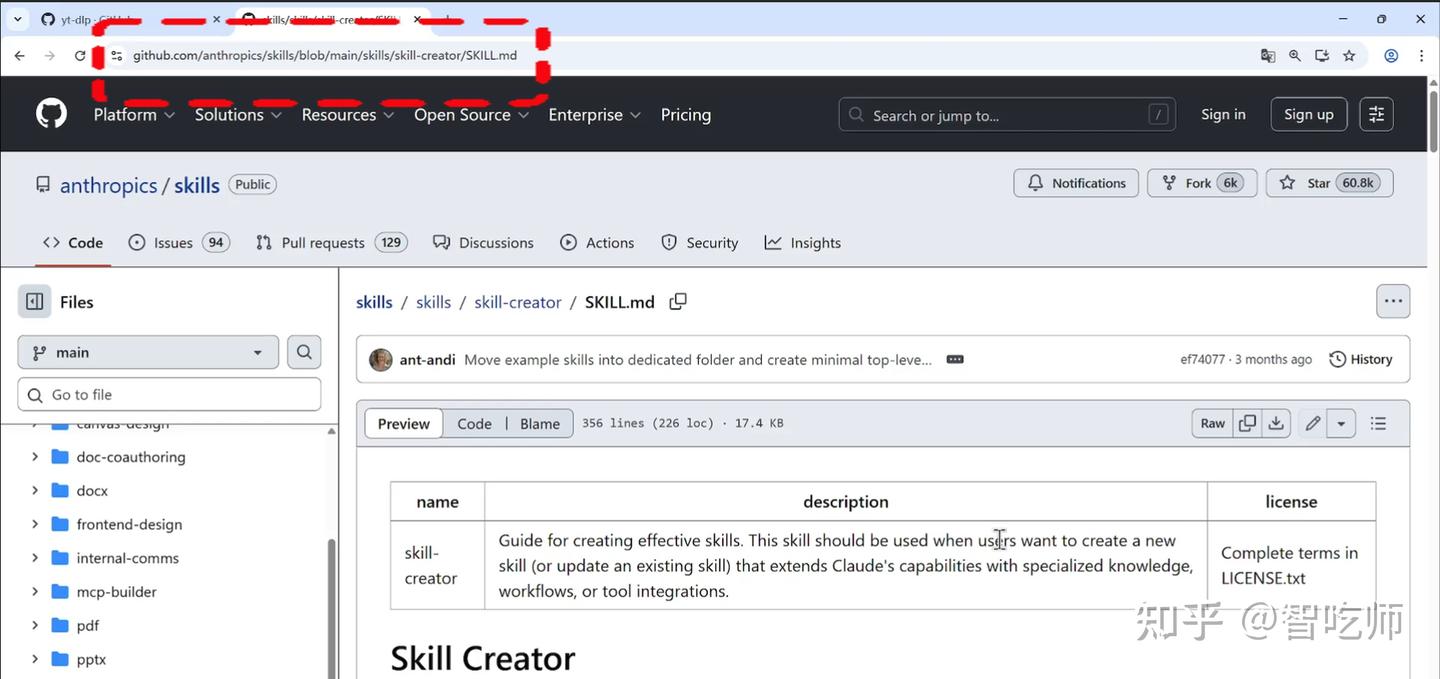Expand commit message ellipsis
Viewport: 1440px width, 679px height.
(x=955, y=359)
